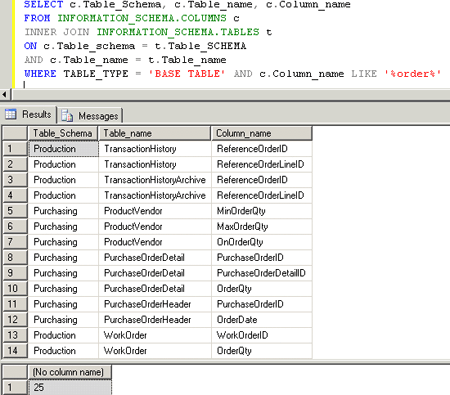Click the Table_name column header
Screen dimensions: 450x395
[x=154, y=133]
